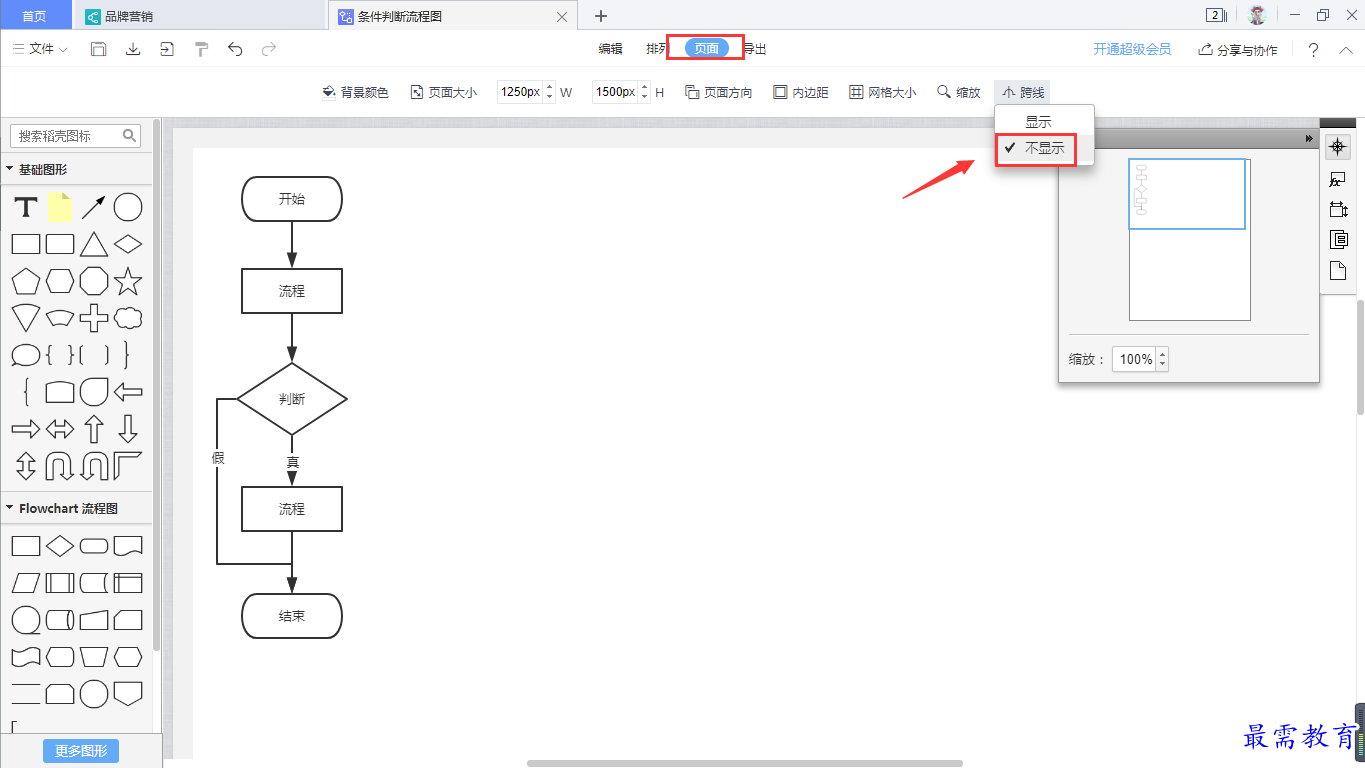Click 分享与协作 button
The width and height of the screenshot is (1365, 768).
coord(1238,50)
